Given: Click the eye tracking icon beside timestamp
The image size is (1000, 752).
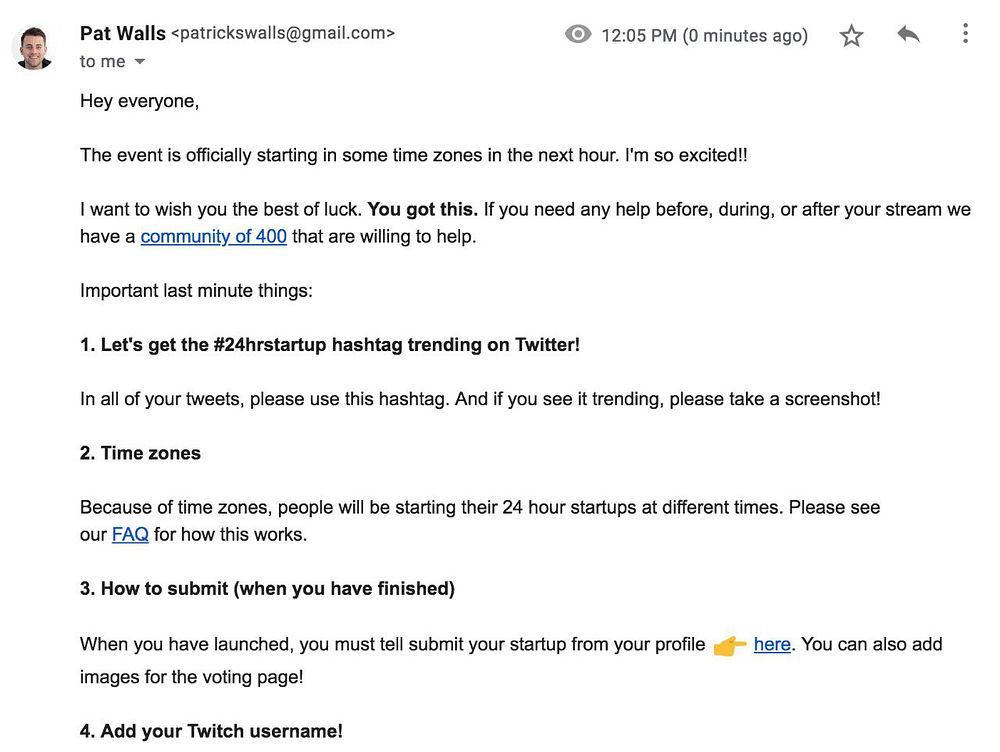Looking at the screenshot, I should coord(578,35).
